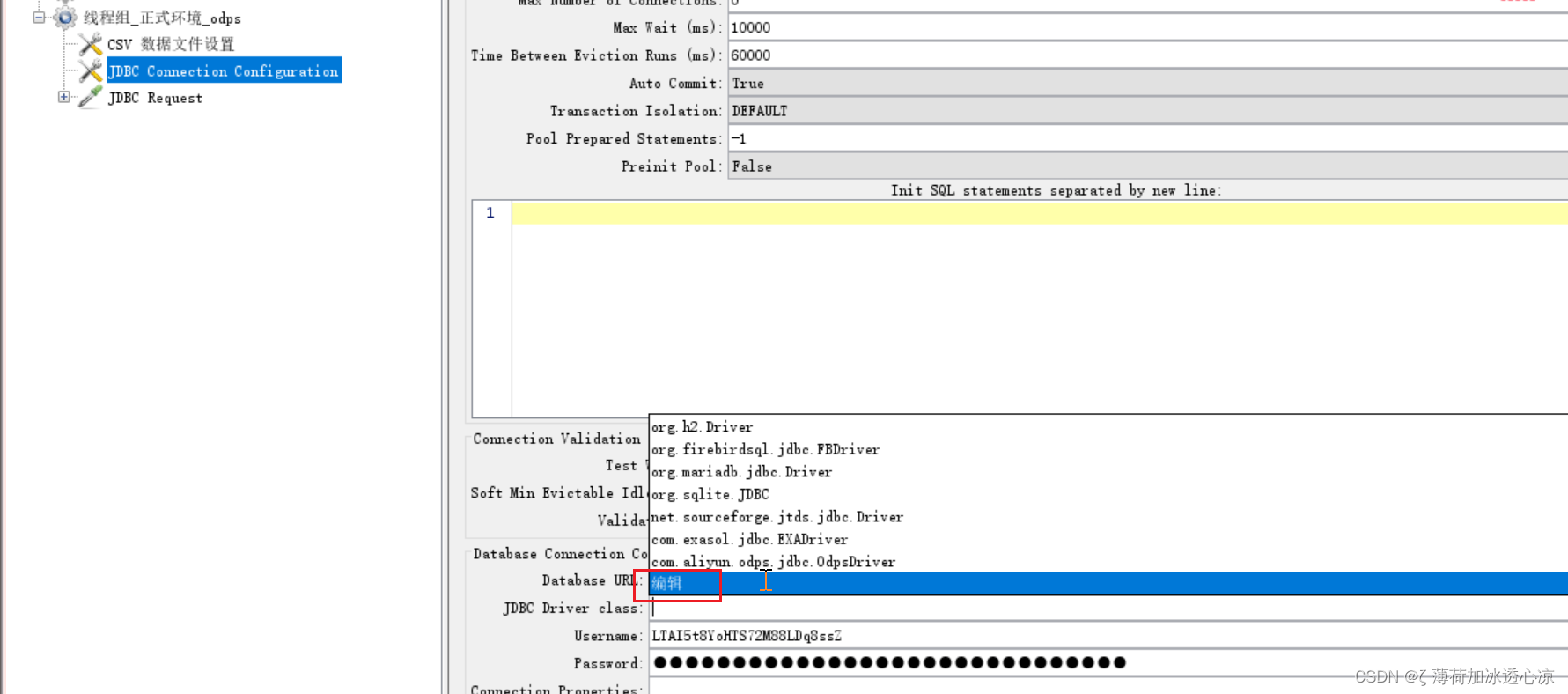Choose org.h2.Driver from the driver list
Viewport: 1568px width, 694px height.
point(1108,426)
